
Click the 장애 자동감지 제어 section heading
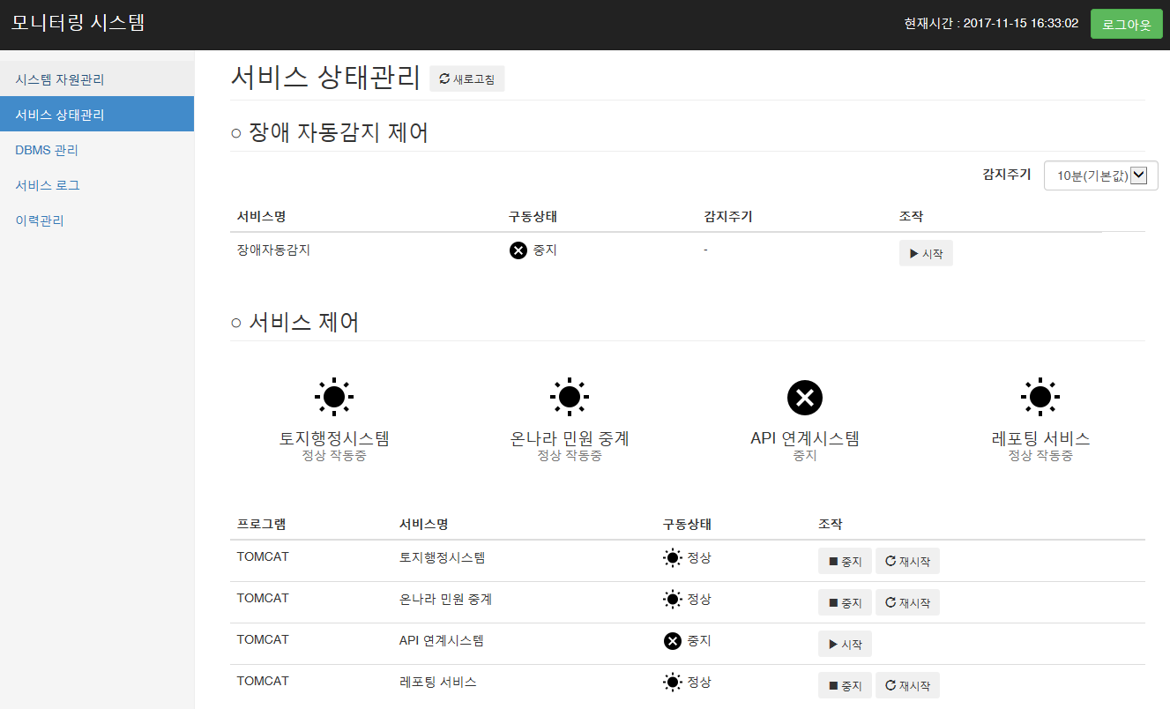329,133
